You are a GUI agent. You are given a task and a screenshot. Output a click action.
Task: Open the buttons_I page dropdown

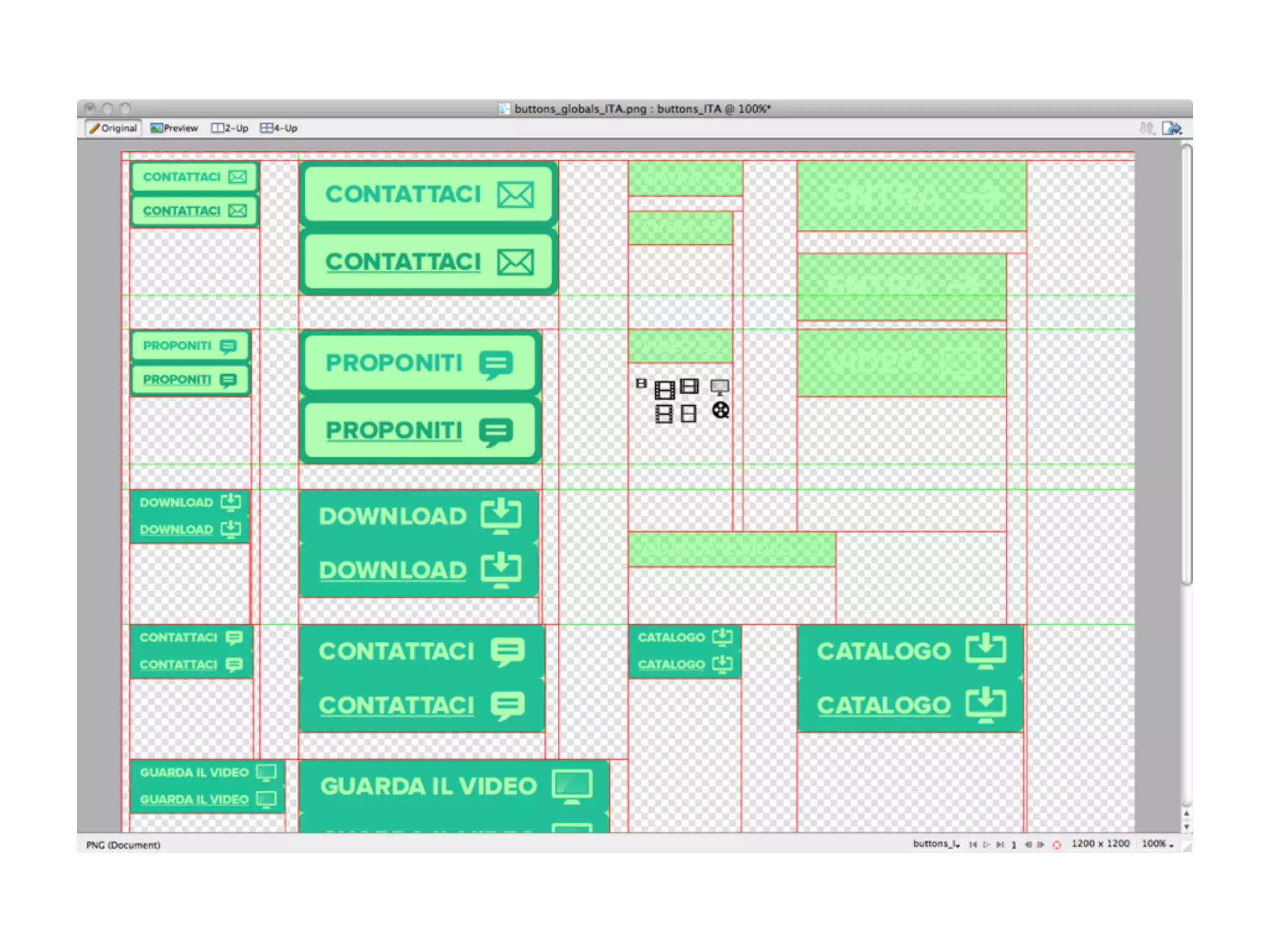936,844
